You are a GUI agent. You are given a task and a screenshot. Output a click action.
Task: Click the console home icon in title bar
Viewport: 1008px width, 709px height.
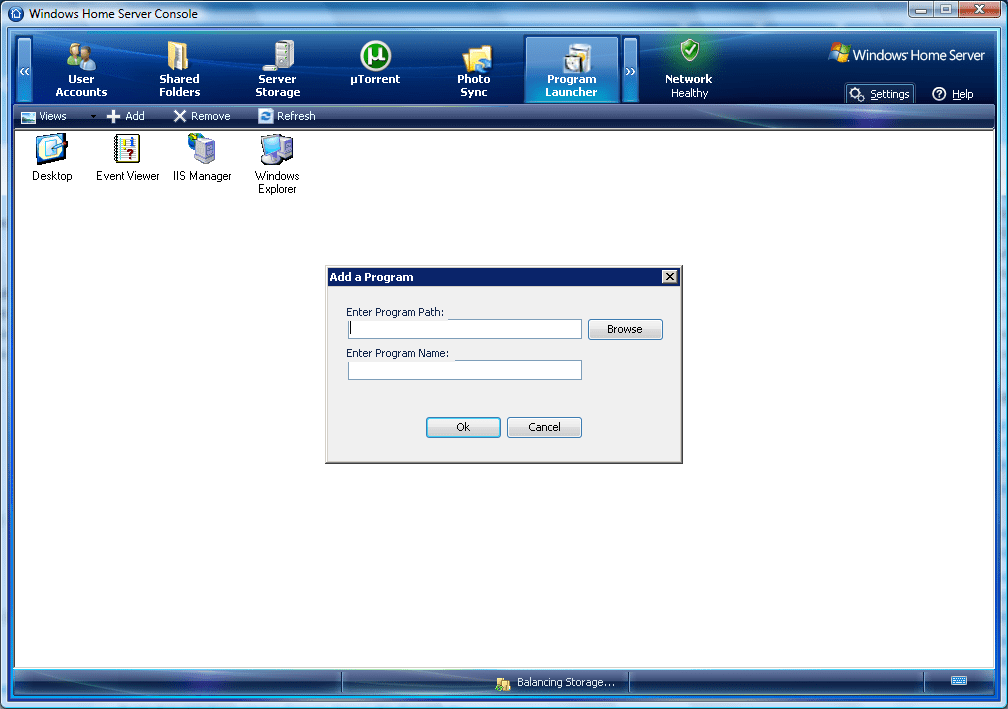[16, 13]
